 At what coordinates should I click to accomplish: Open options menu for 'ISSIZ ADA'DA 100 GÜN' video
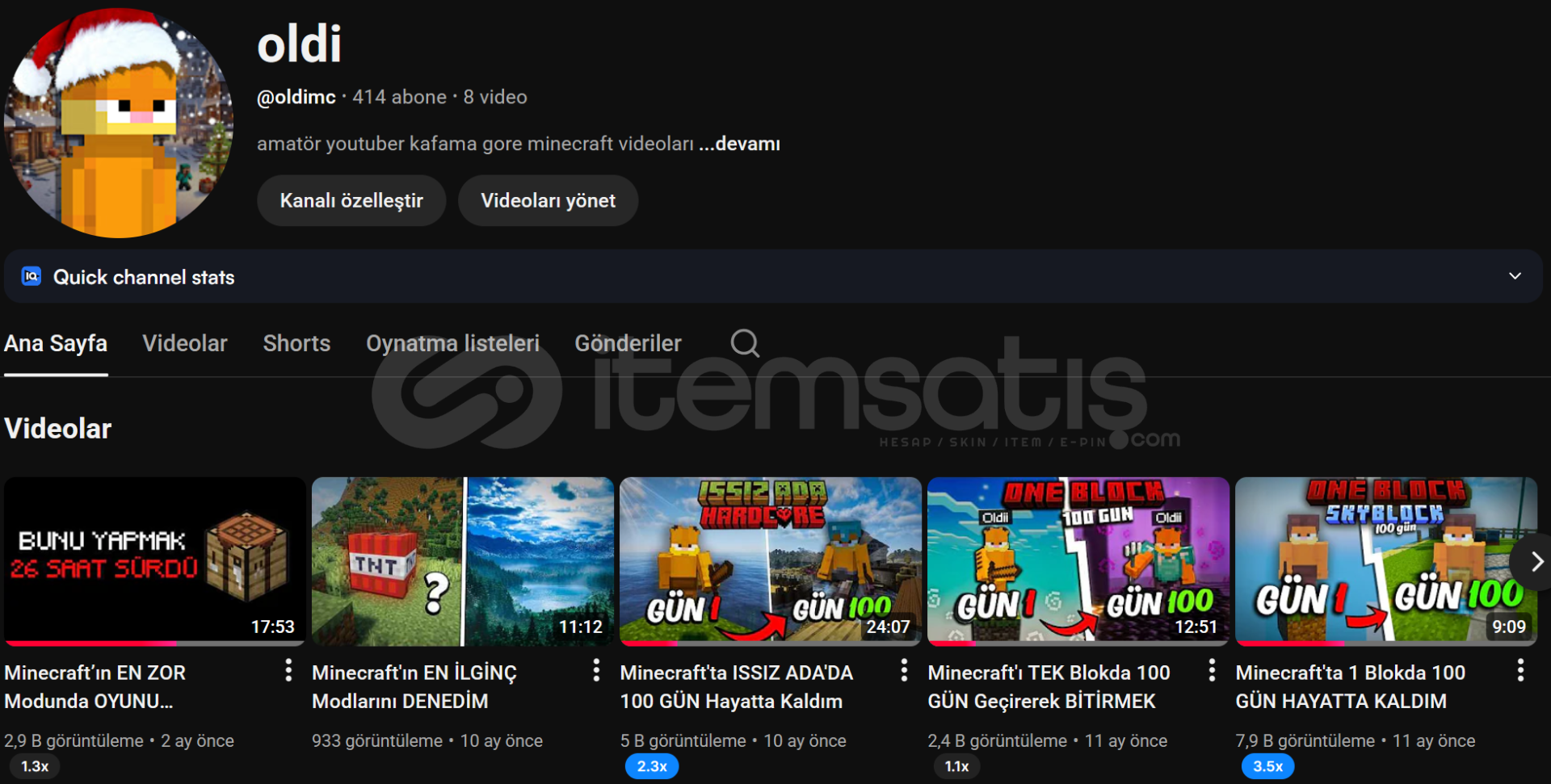(904, 670)
